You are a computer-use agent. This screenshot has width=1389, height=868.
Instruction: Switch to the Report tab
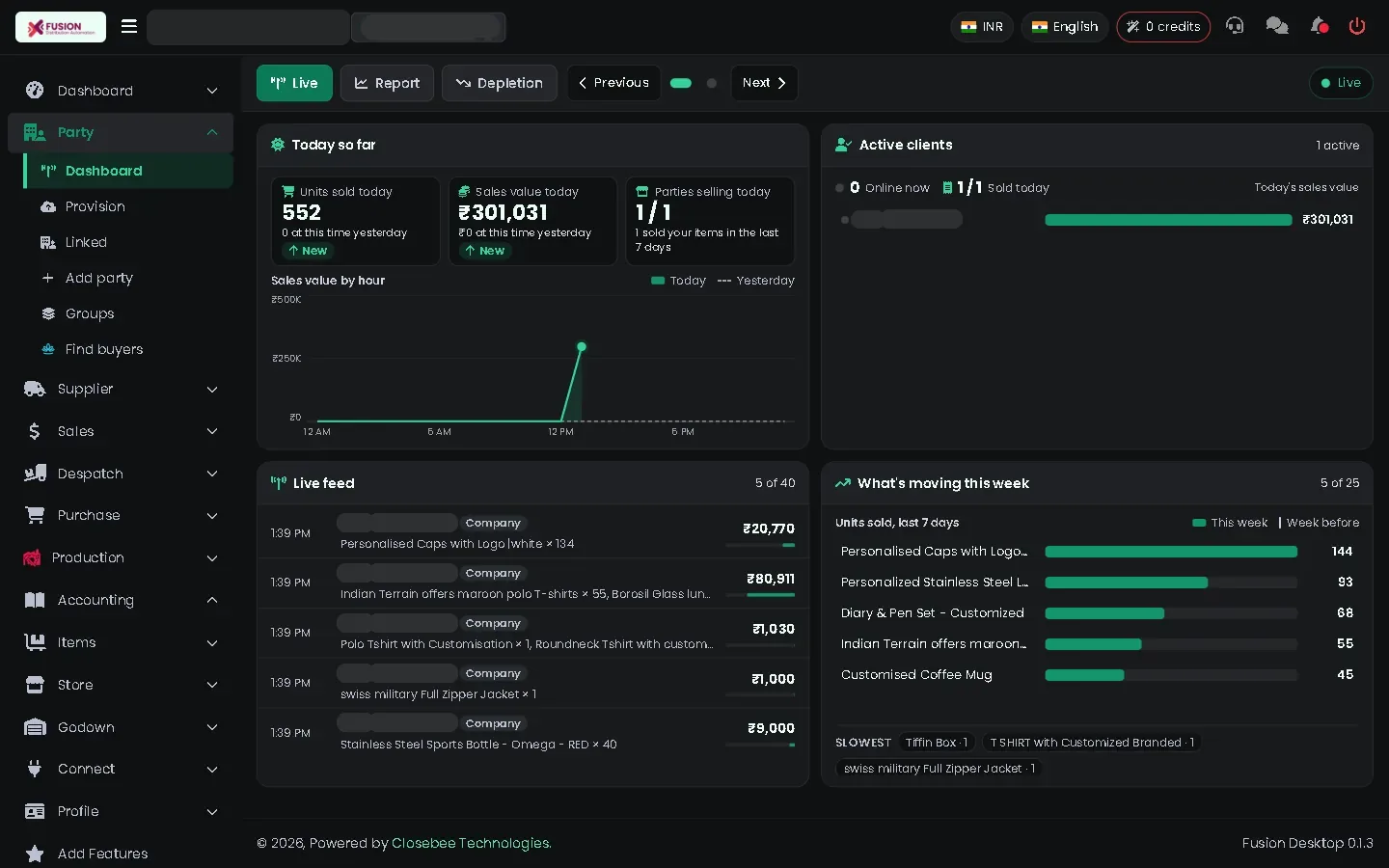(387, 83)
